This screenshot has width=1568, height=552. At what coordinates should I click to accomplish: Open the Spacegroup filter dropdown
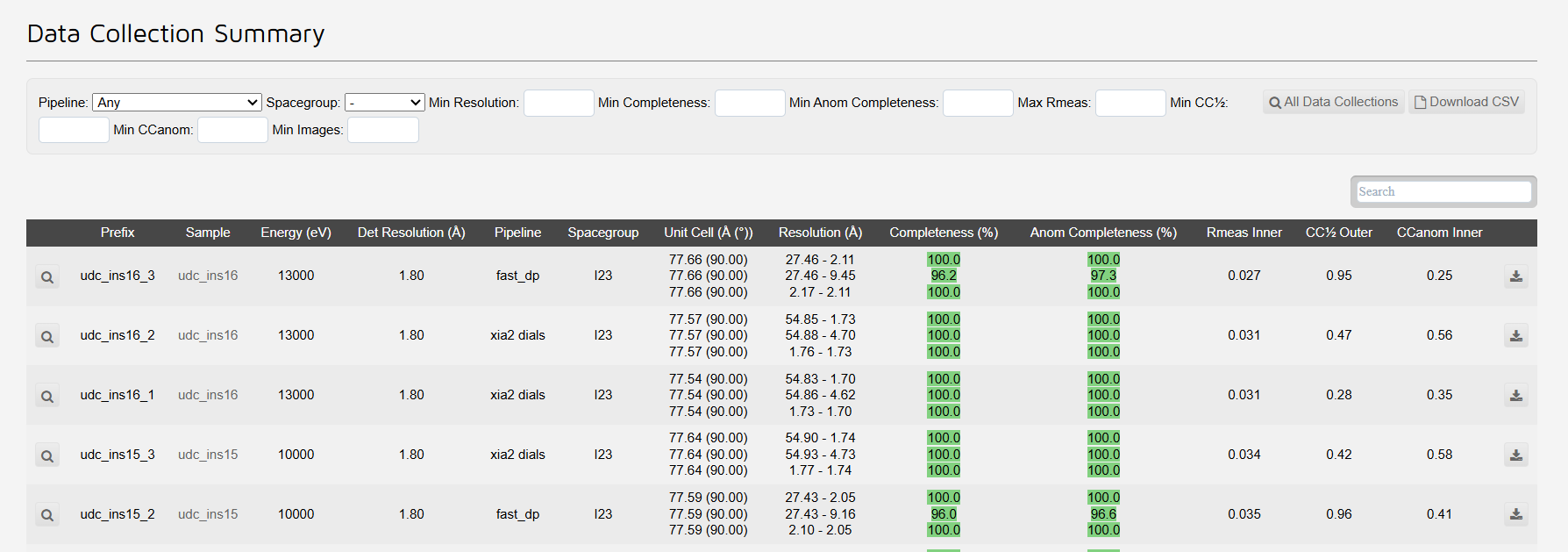pos(385,103)
